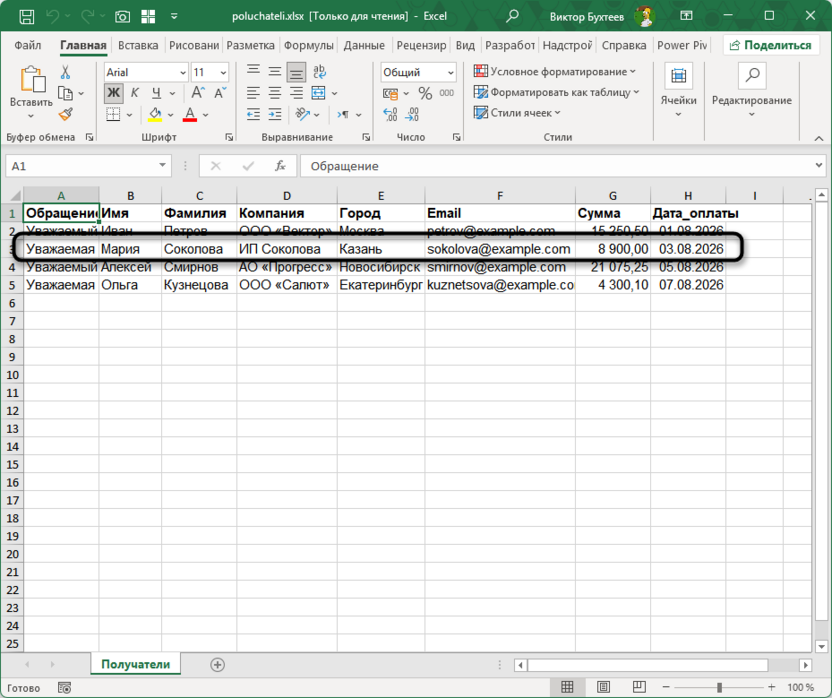
Task: Click Wrap Text icon
Action: point(319,72)
